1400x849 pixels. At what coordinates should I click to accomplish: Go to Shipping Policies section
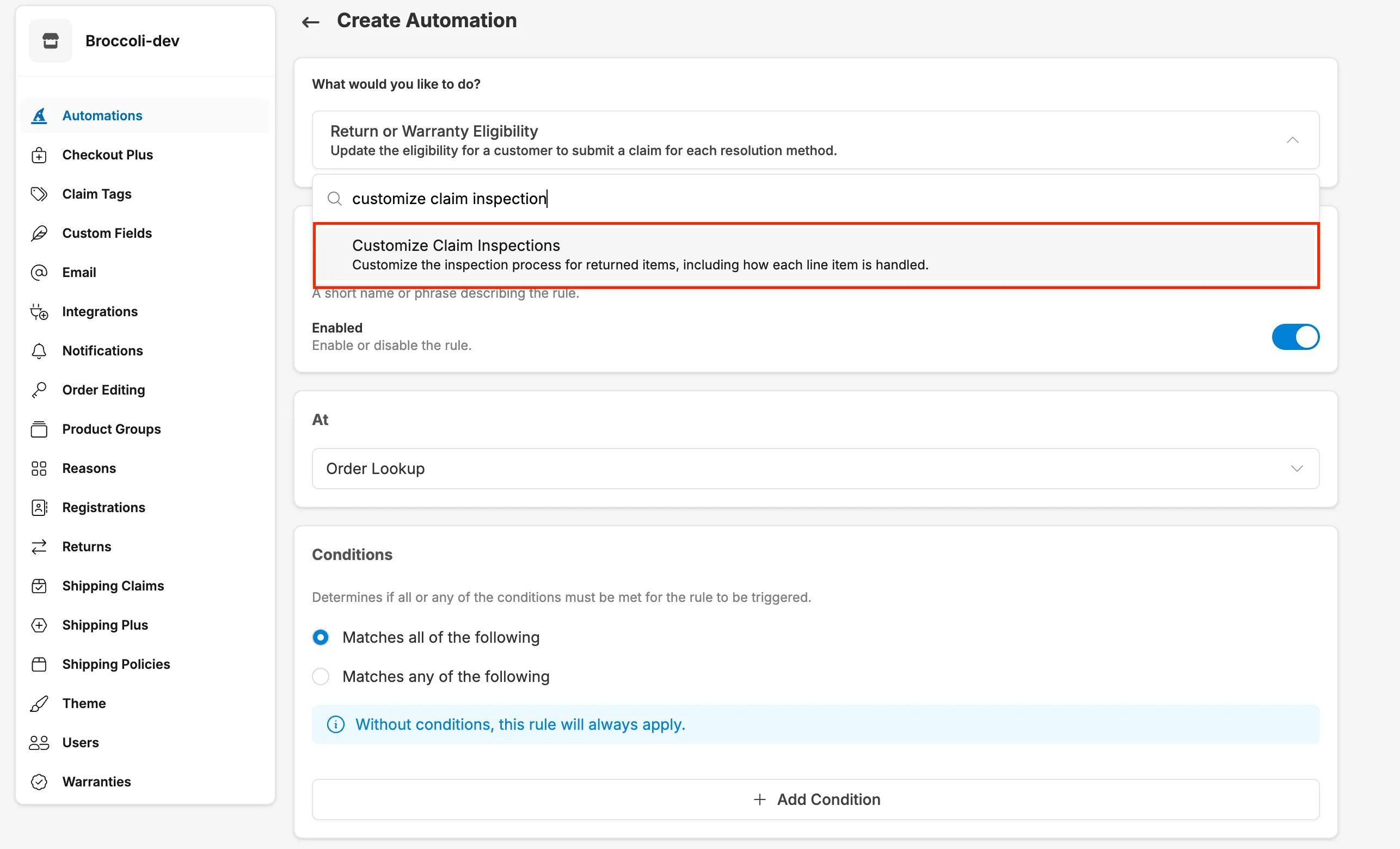click(x=116, y=665)
